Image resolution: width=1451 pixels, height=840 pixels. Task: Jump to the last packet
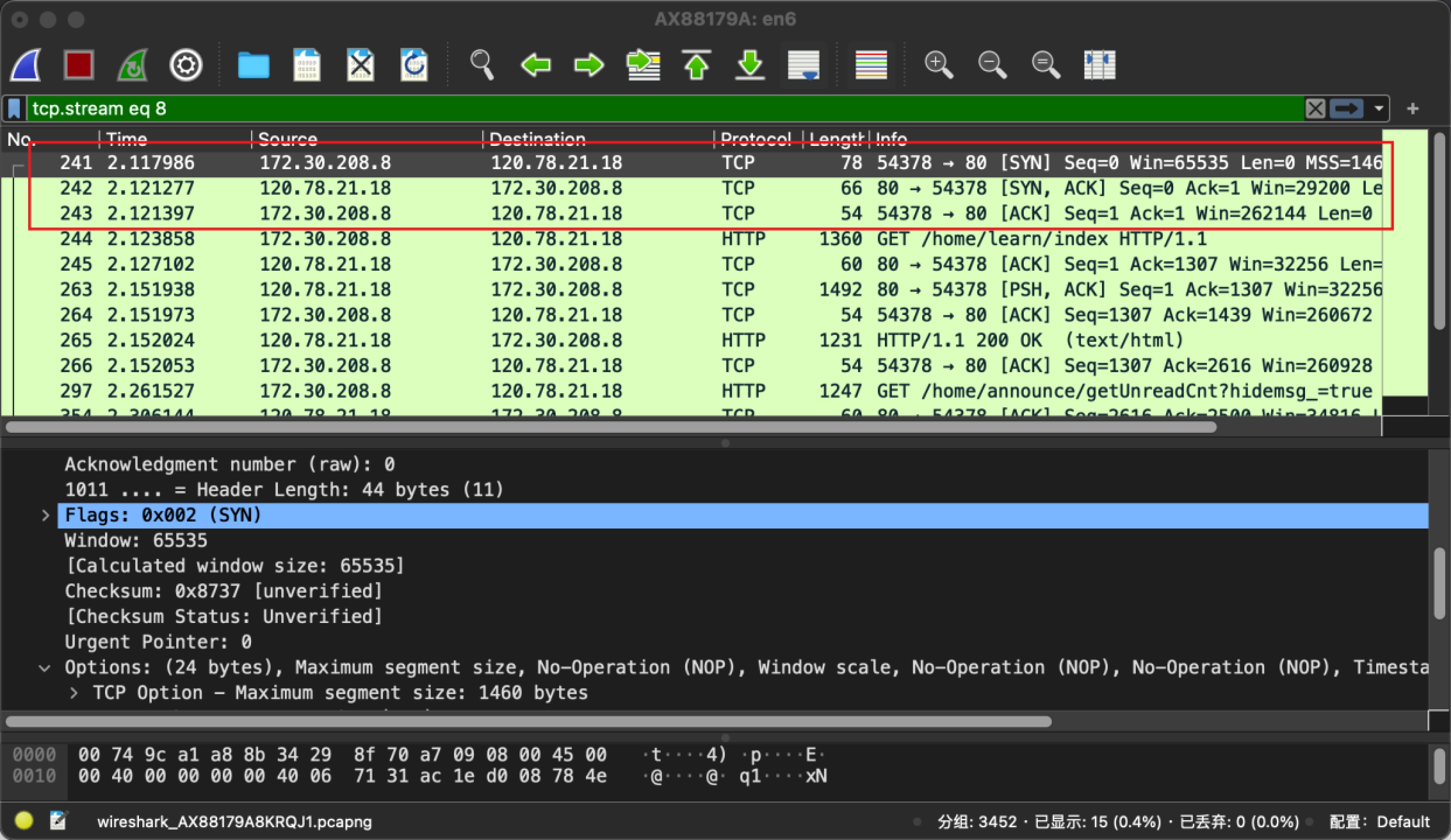tap(750, 65)
